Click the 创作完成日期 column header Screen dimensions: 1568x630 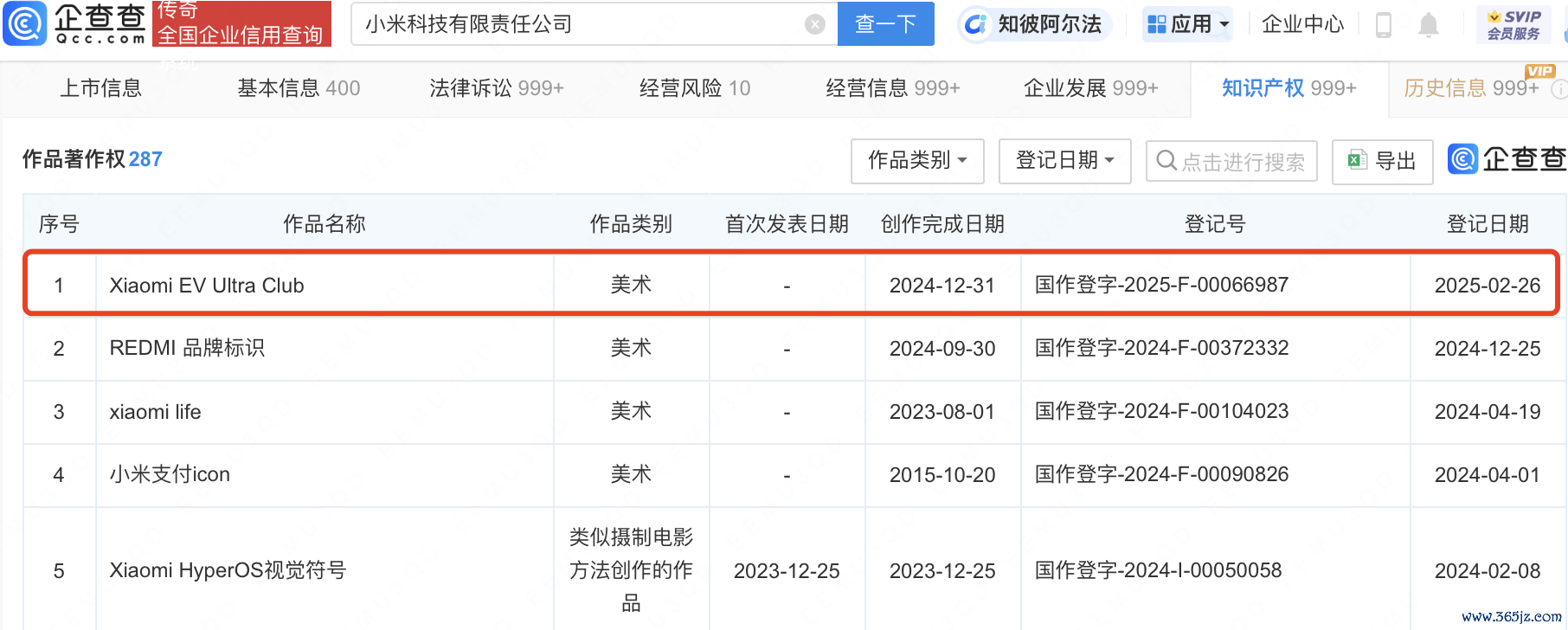(942, 224)
